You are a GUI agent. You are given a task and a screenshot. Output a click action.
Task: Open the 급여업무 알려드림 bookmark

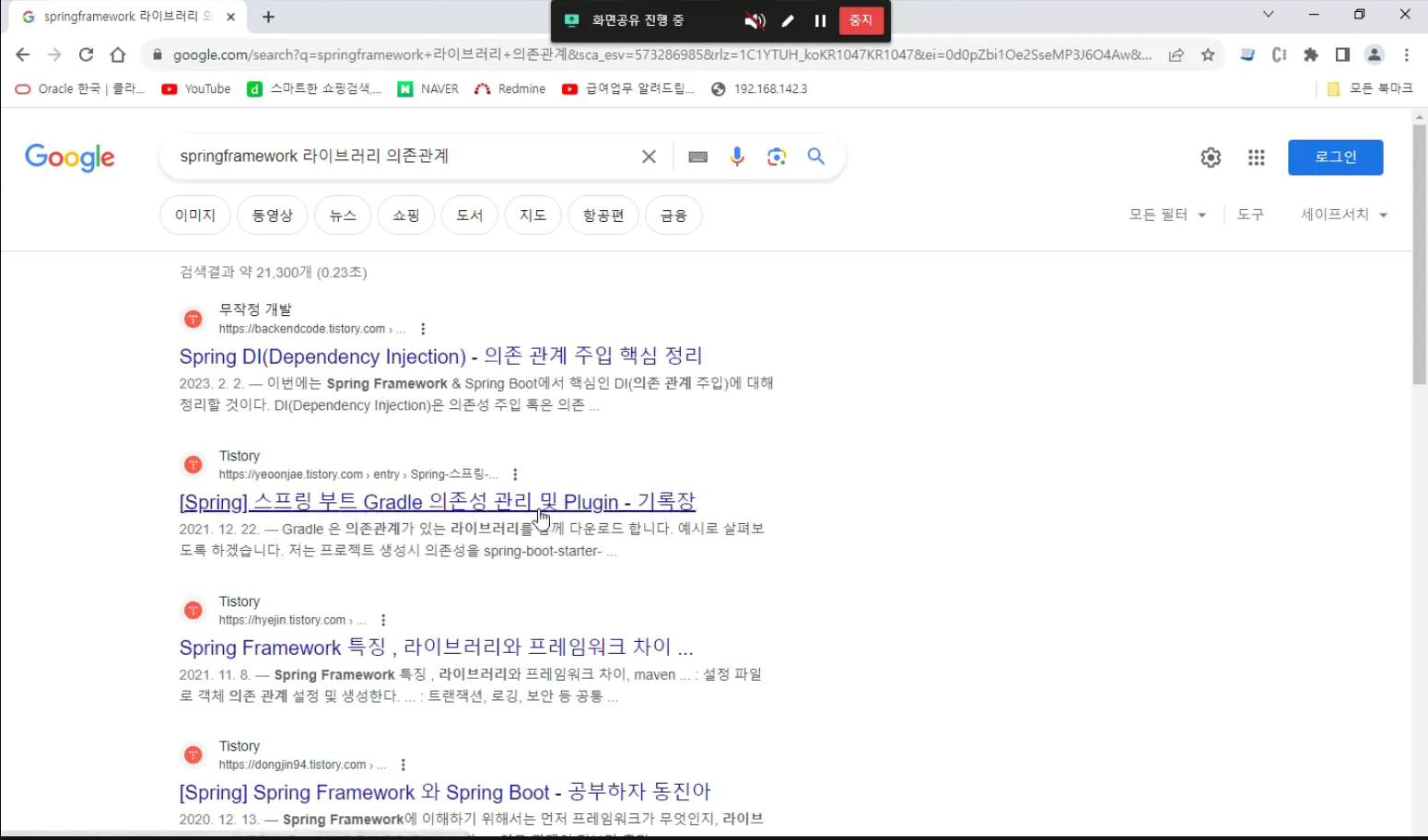pyautogui.click(x=628, y=88)
